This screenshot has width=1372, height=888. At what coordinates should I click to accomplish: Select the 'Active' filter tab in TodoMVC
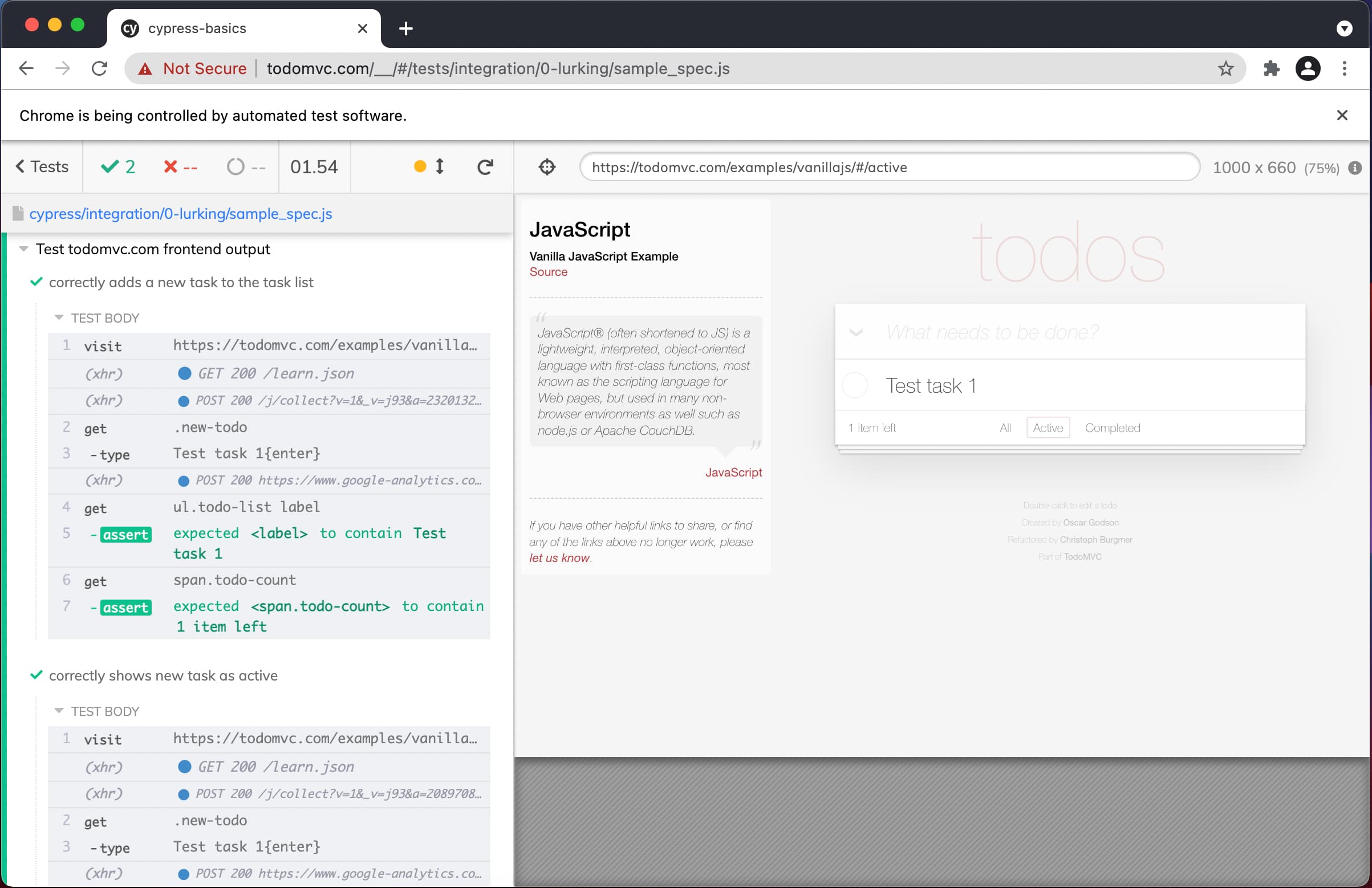click(1048, 428)
